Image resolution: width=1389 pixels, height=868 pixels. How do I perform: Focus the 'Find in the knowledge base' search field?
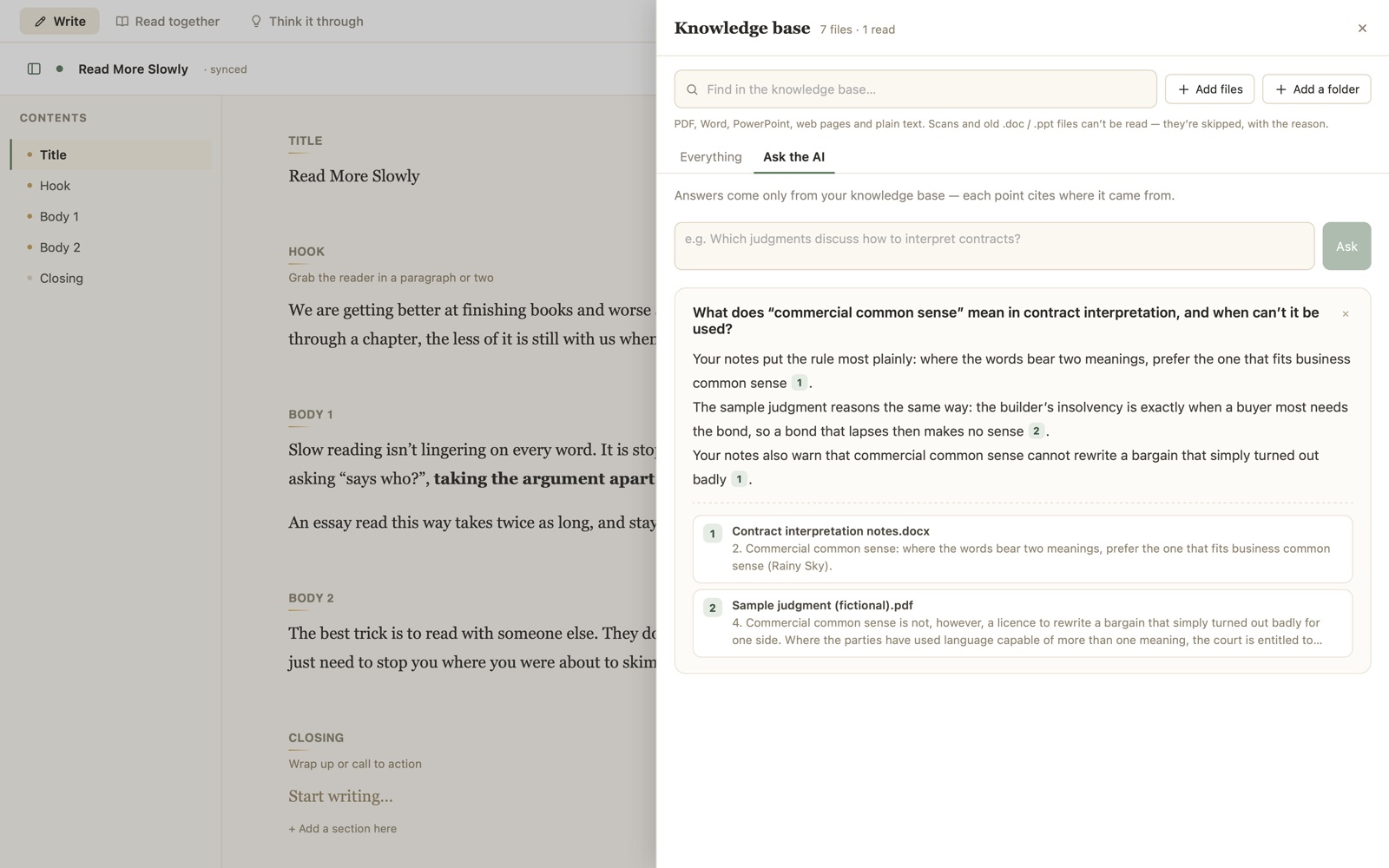pyautogui.click(x=915, y=89)
